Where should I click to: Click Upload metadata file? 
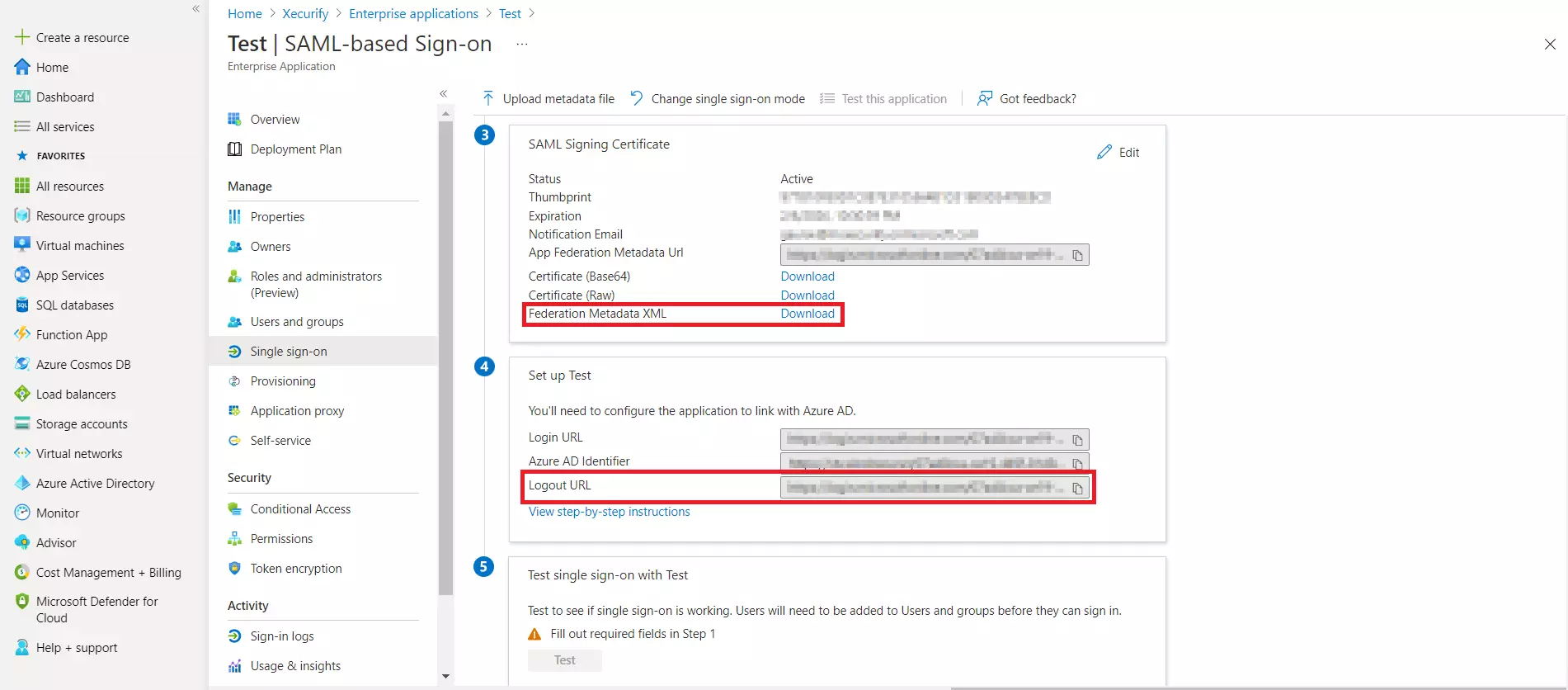coord(548,99)
